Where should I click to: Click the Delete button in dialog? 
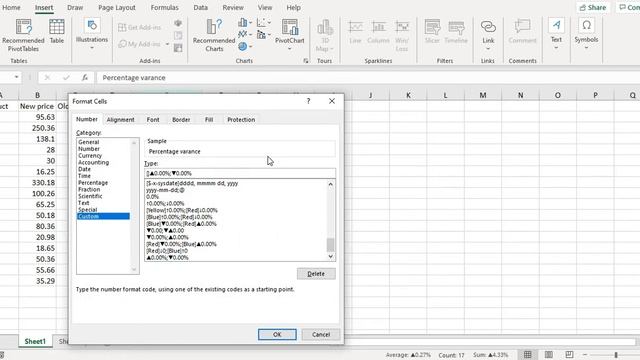(316, 273)
